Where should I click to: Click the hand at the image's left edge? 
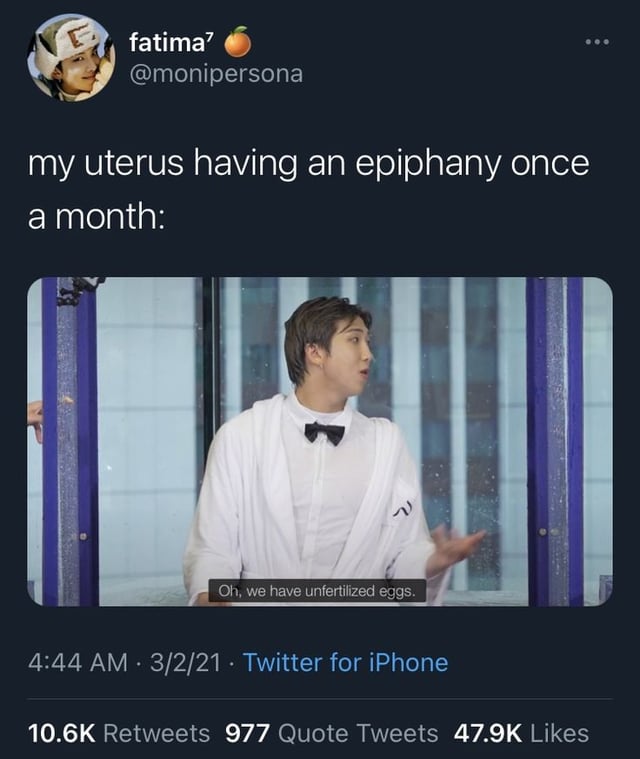tap(35, 418)
